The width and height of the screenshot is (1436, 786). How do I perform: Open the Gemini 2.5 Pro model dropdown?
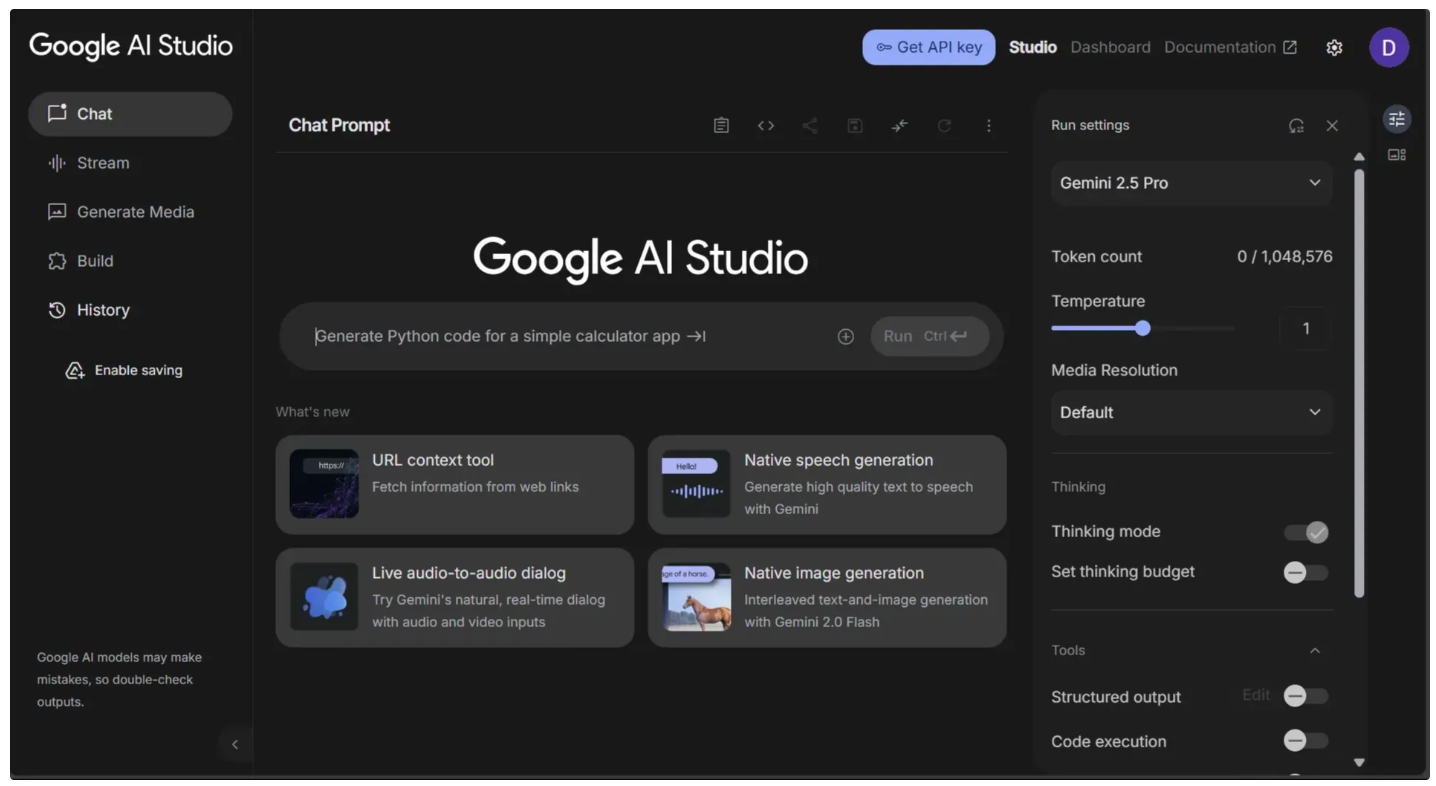[1191, 183]
